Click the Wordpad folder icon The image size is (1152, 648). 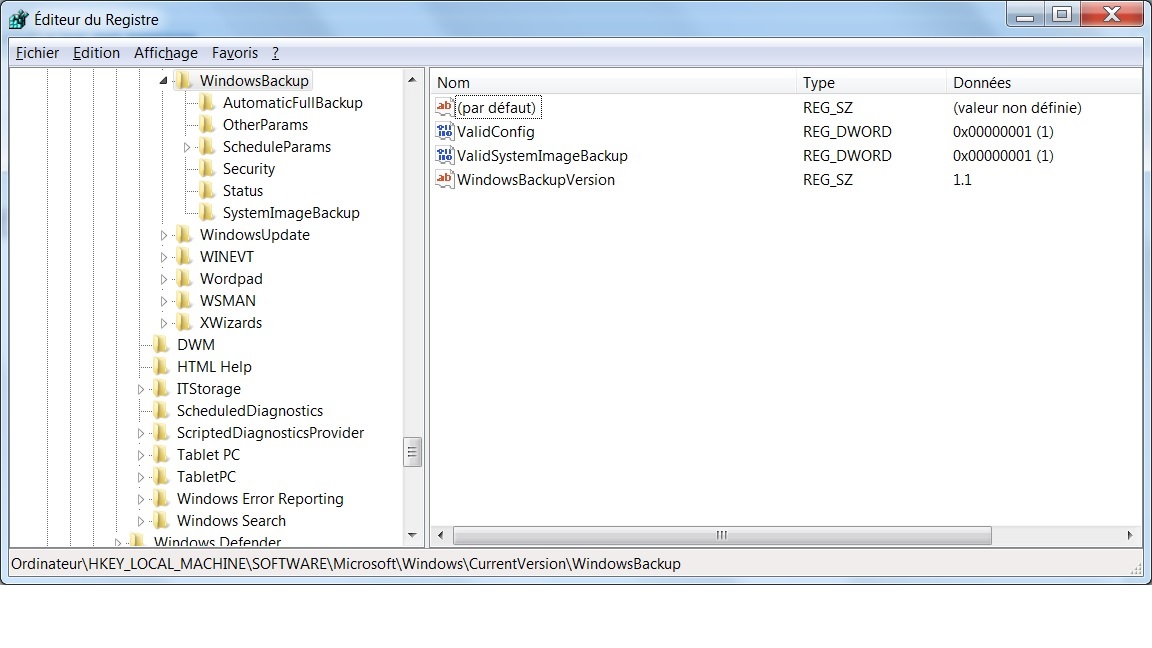point(184,278)
